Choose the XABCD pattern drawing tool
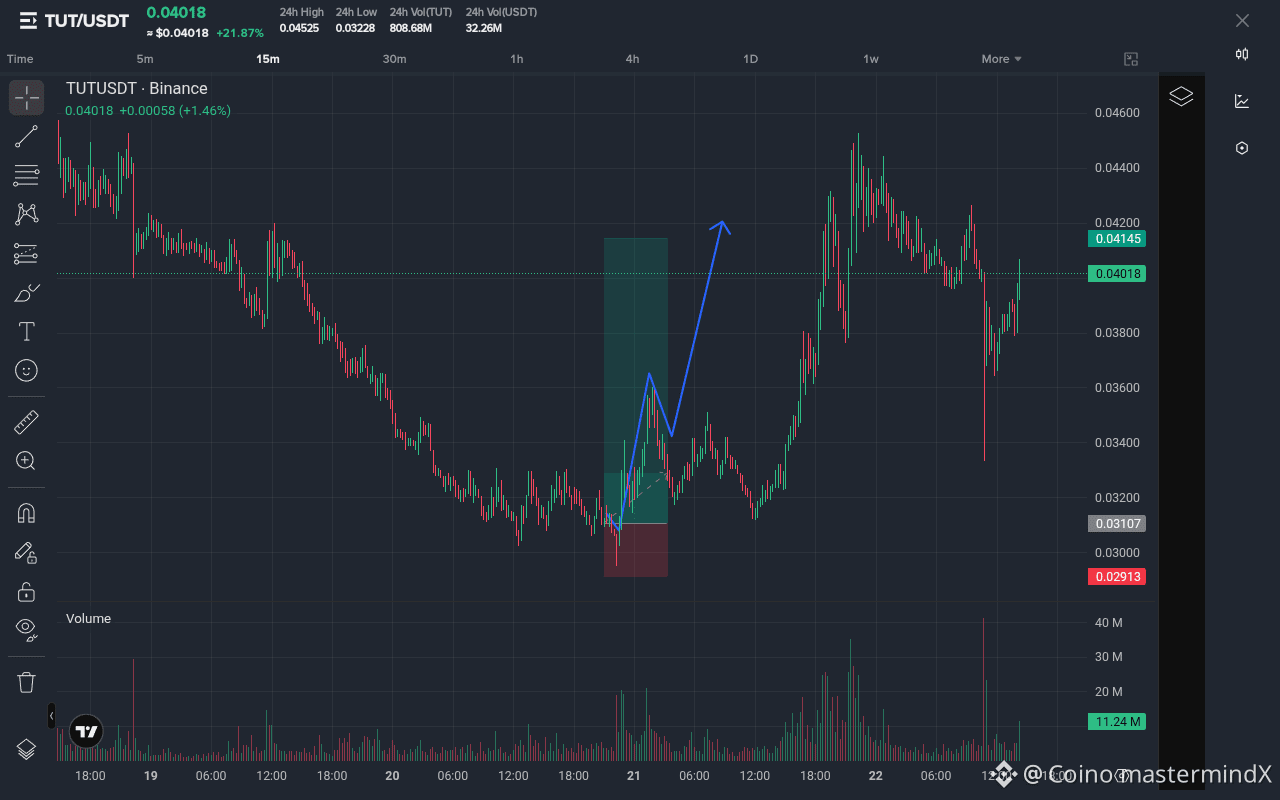 pos(27,214)
